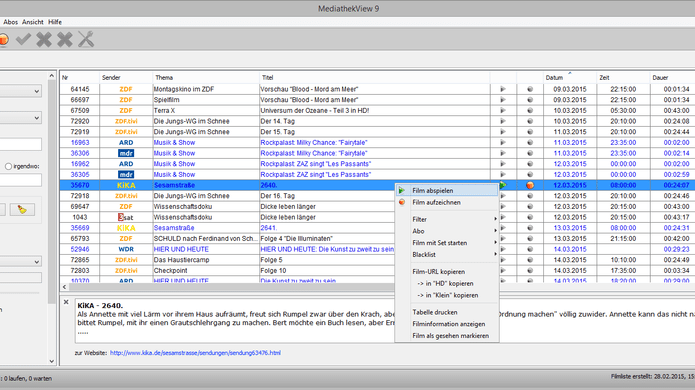695x390 pixels.
Task: Click the second X icon in toolbar
Action: coord(65,39)
